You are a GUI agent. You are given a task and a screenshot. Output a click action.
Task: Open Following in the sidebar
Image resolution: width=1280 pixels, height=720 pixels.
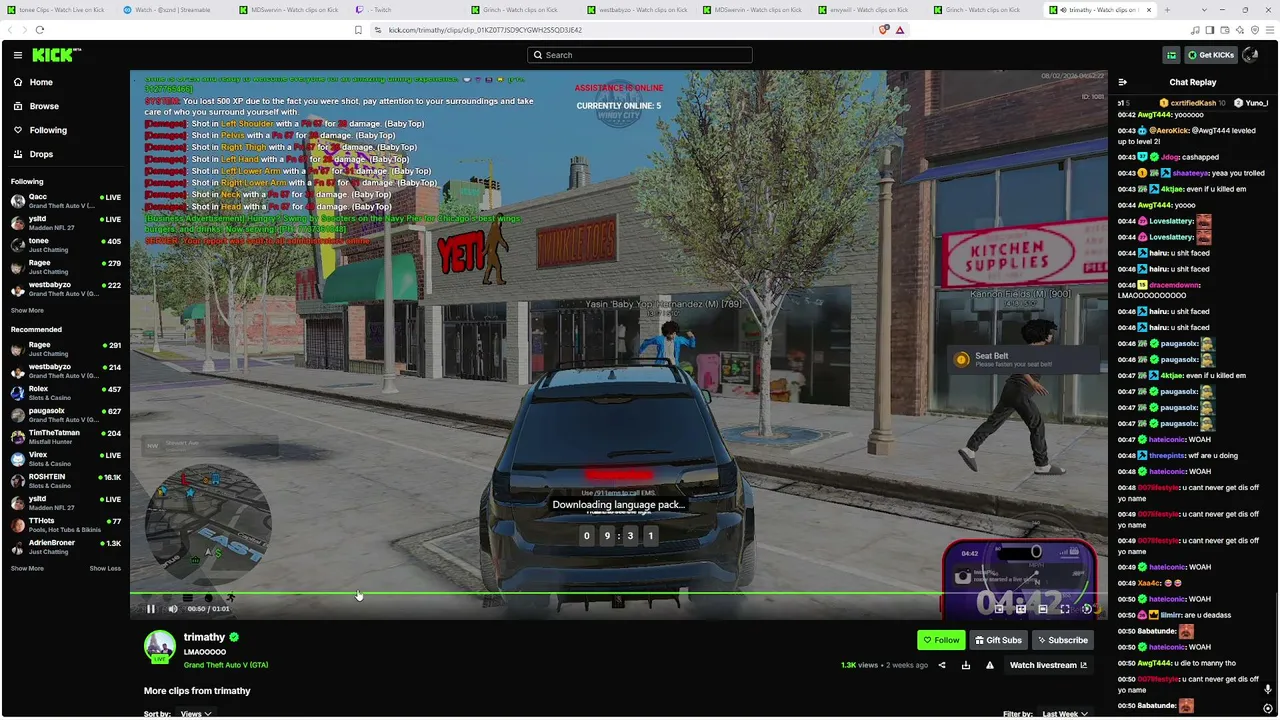pos(48,130)
